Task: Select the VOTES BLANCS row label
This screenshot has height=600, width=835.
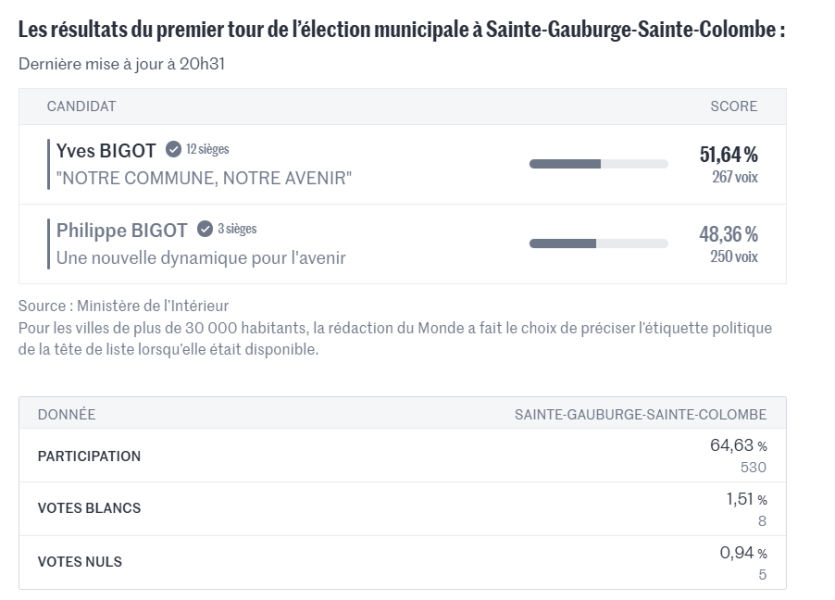Action: [x=89, y=508]
